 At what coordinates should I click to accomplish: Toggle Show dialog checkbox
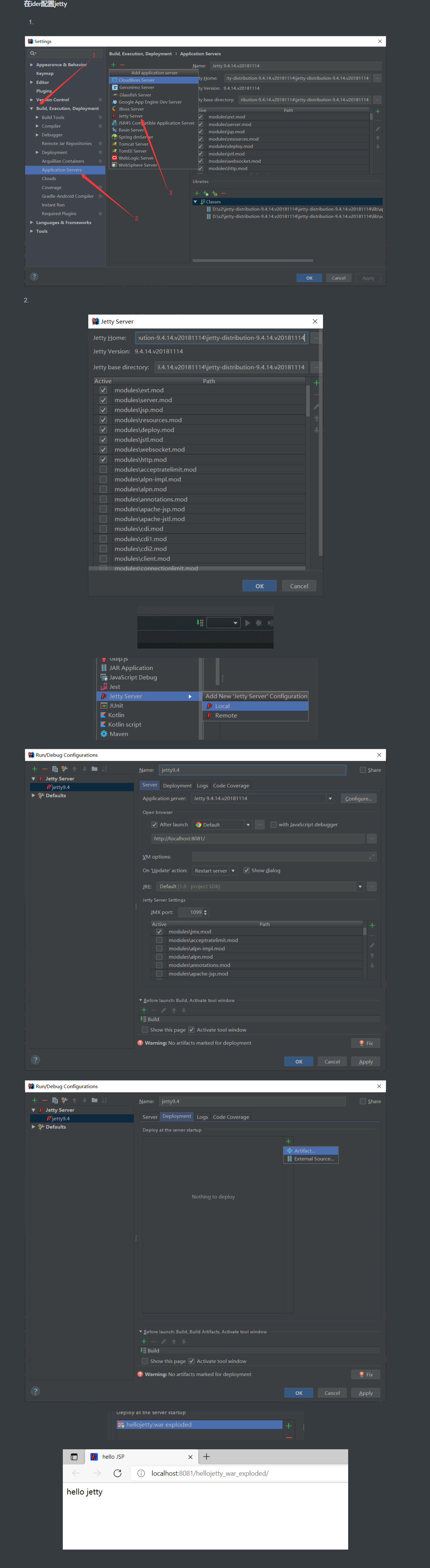coord(246,871)
